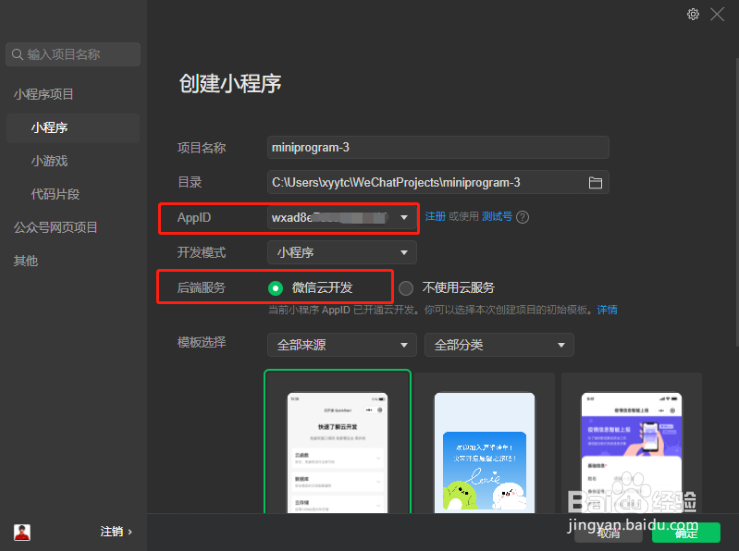Image resolution: width=739 pixels, height=551 pixels.
Task: Open the settings gear icon
Action: click(692, 14)
